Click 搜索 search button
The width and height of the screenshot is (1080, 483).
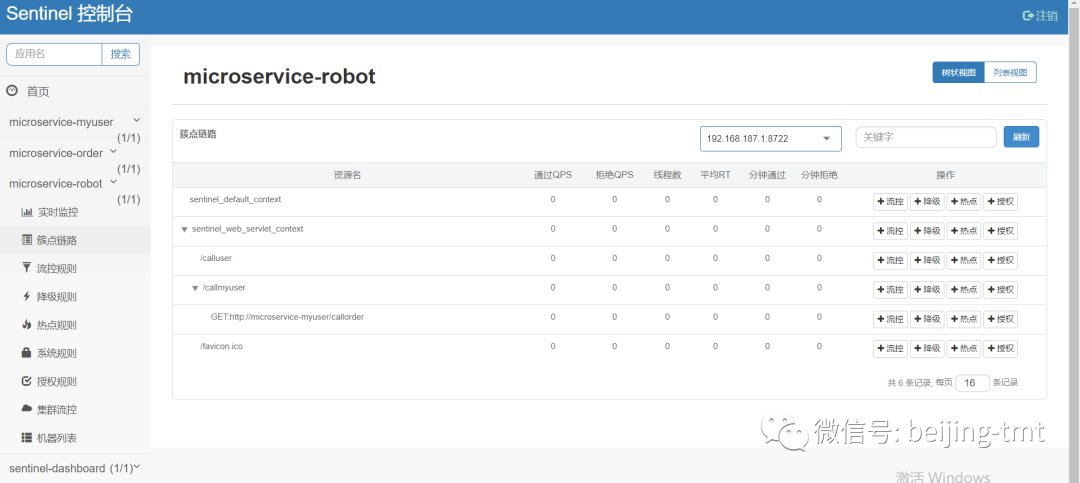point(121,54)
